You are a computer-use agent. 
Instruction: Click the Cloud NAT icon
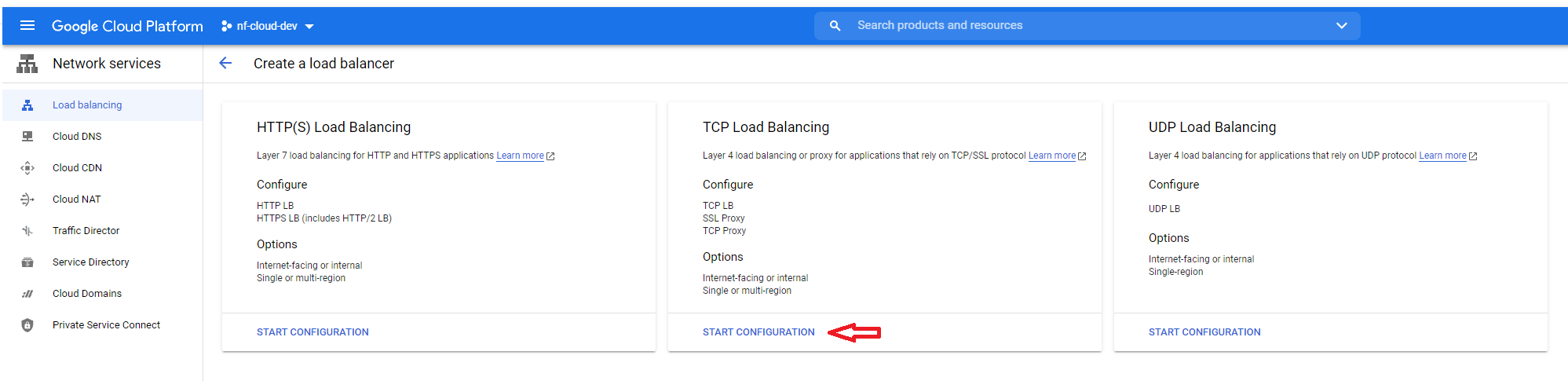pyautogui.click(x=27, y=200)
